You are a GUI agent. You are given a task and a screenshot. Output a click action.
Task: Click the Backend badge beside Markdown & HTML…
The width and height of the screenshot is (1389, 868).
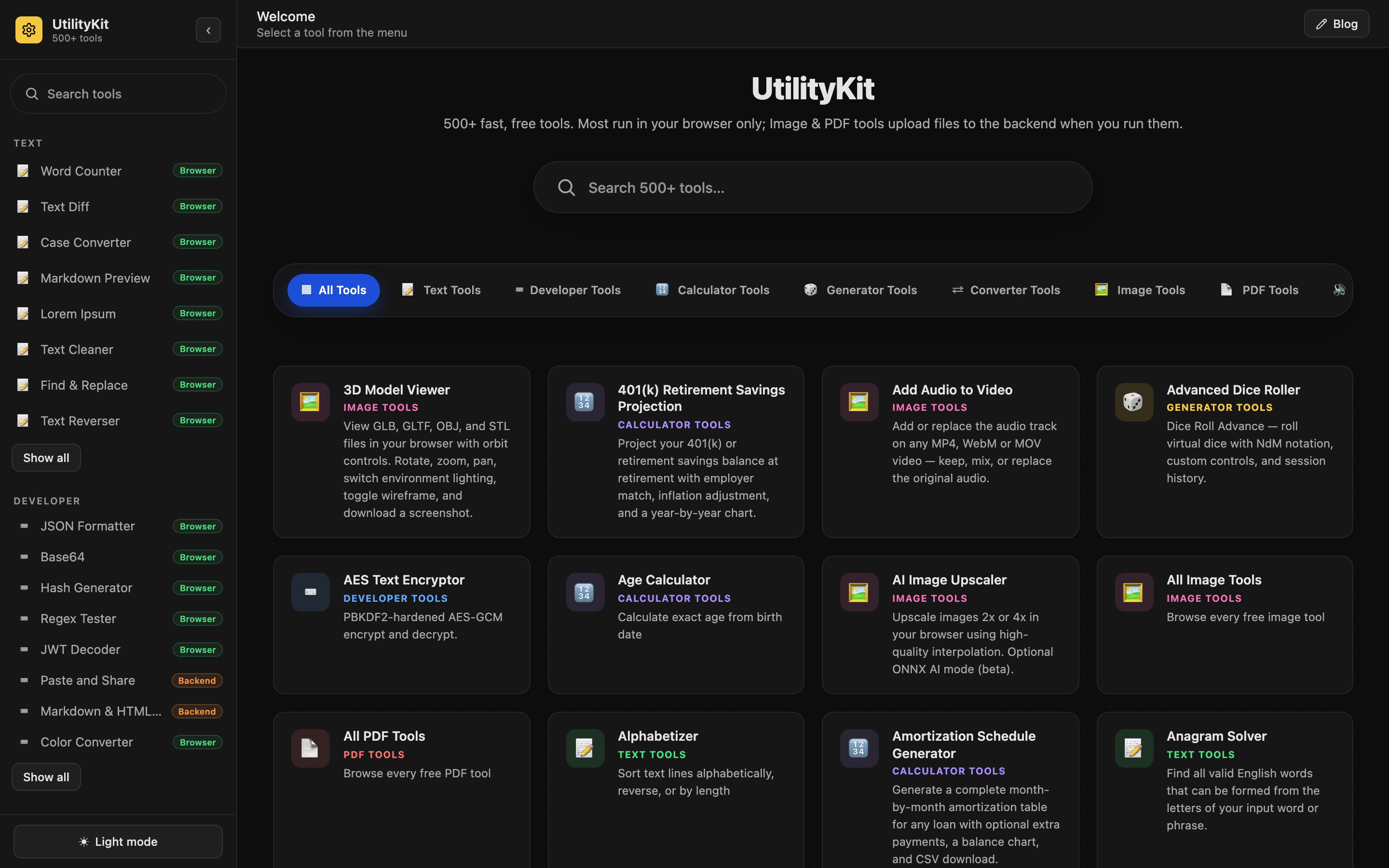pos(197,711)
